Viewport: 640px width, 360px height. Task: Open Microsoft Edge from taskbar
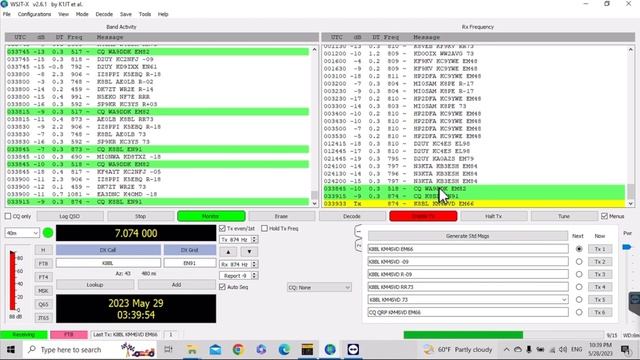tap(284, 350)
